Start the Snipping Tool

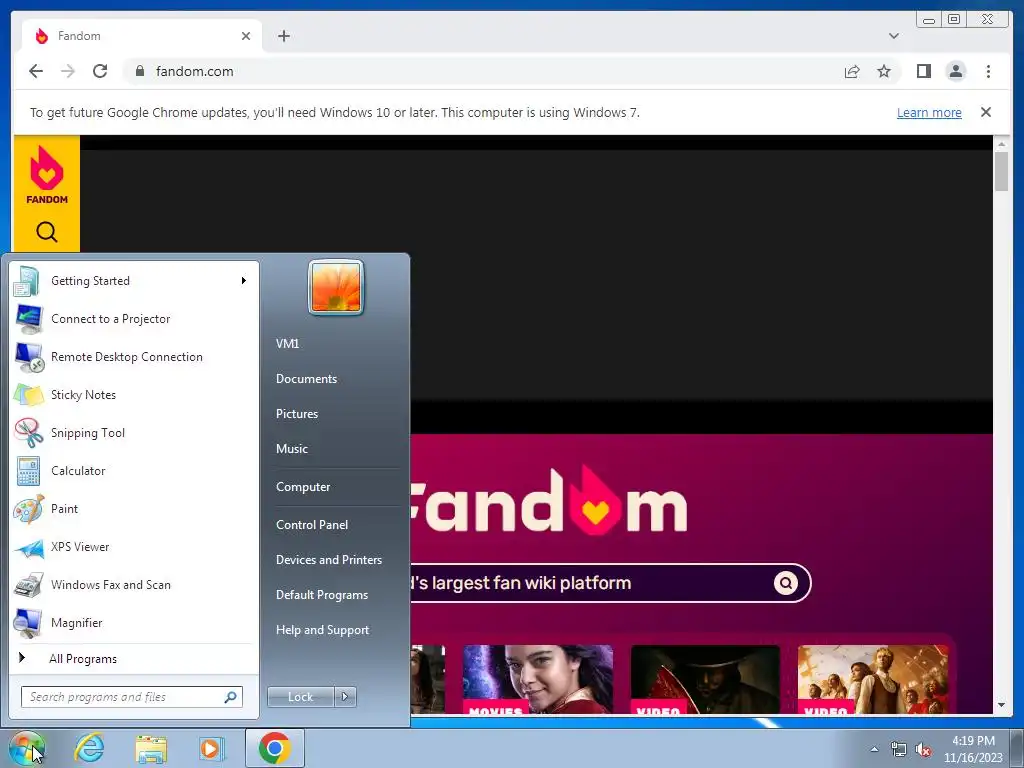click(x=134, y=432)
